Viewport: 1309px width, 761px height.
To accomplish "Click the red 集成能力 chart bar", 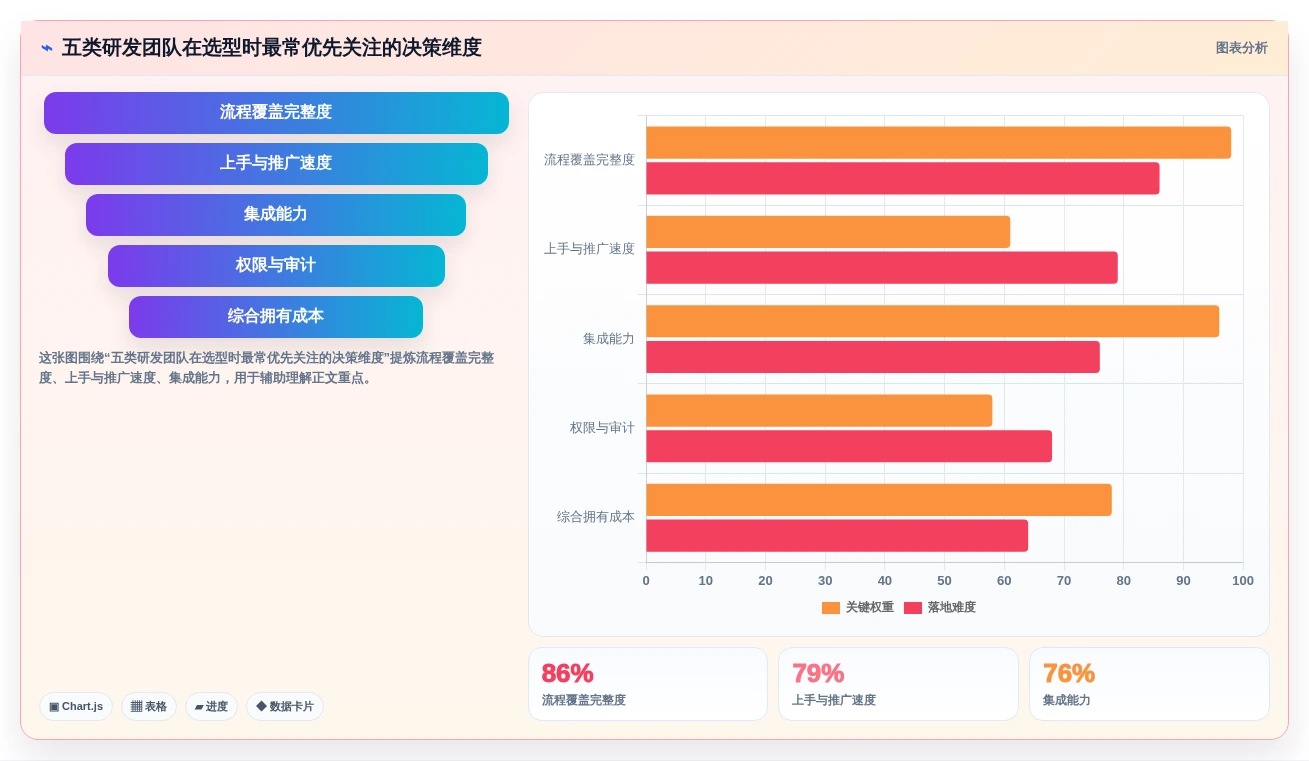I will (873, 357).
